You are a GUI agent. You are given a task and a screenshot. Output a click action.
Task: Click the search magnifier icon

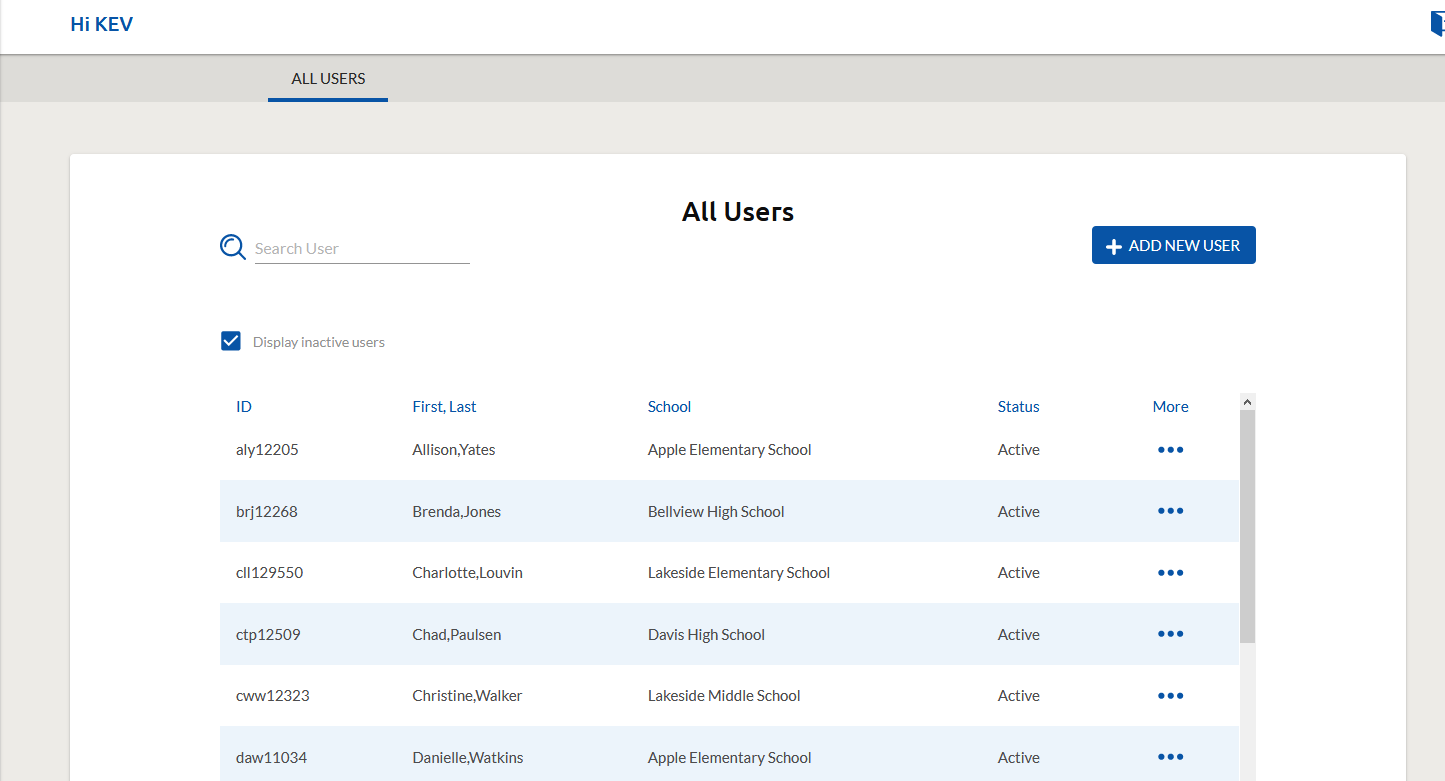(x=233, y=247)
